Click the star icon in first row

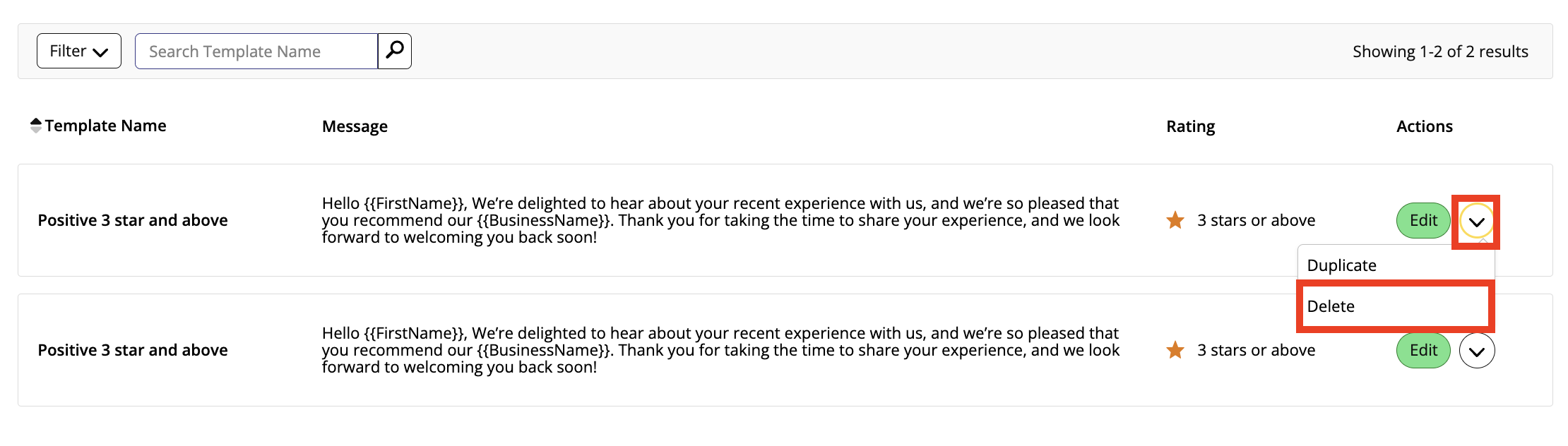click(x=1175, y=220)
